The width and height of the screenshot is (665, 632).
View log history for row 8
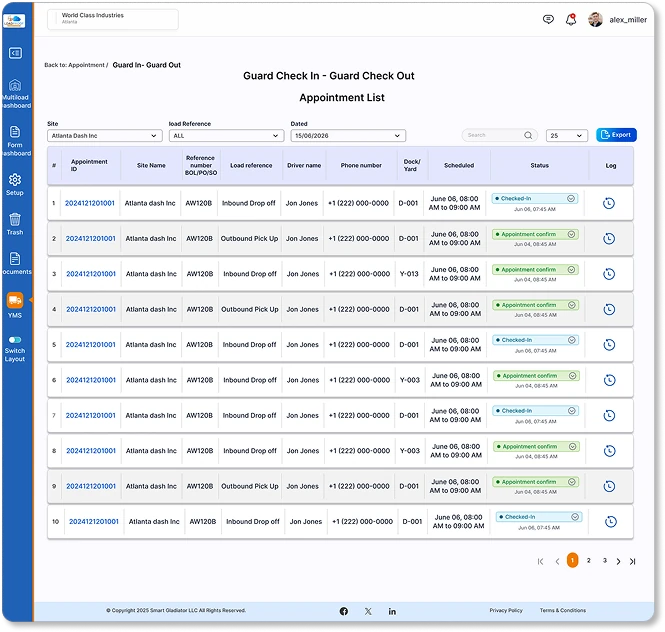609,451
